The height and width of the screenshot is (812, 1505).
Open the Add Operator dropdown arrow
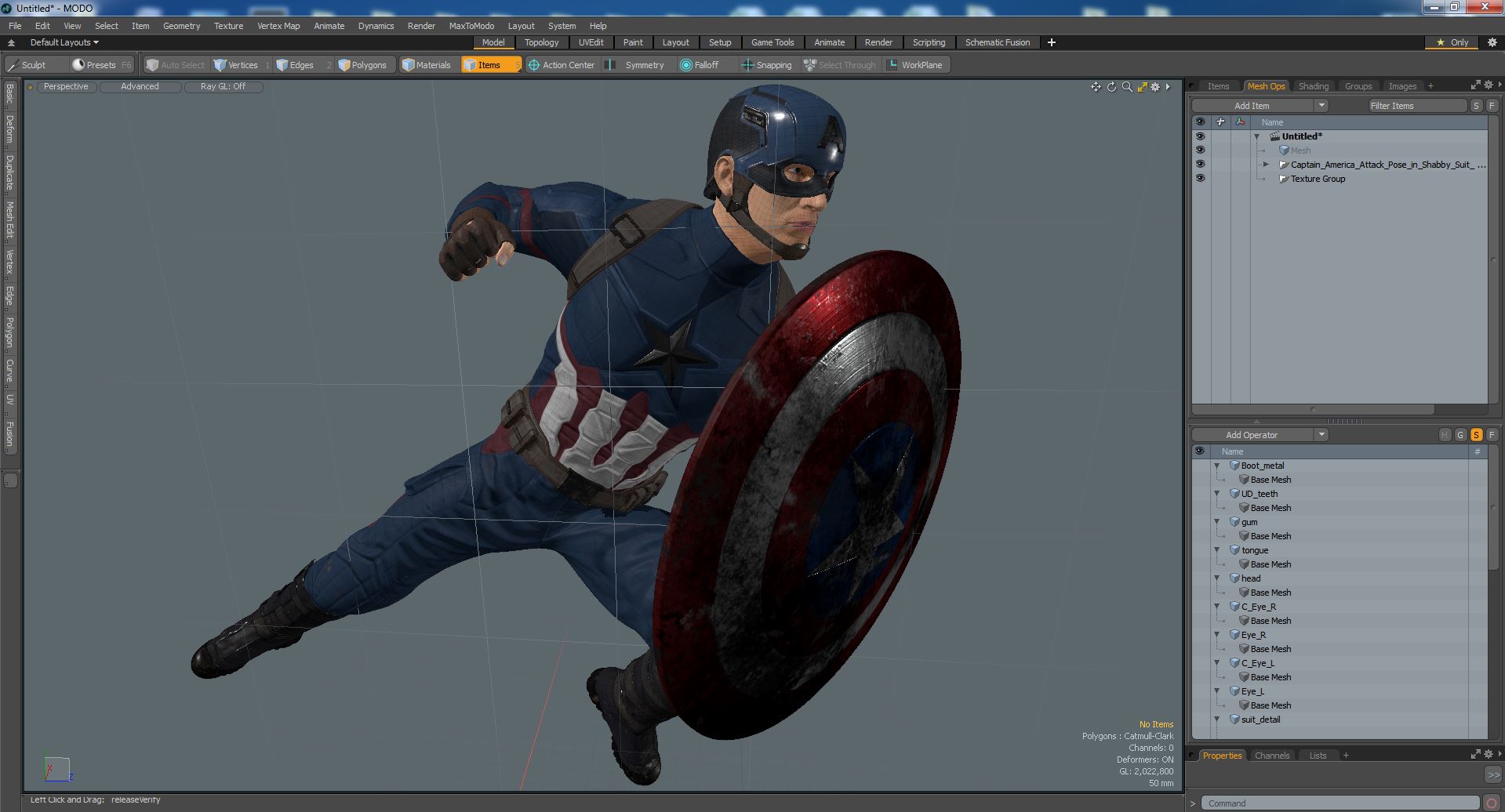pyautogui.click(x=1321, y=435)
